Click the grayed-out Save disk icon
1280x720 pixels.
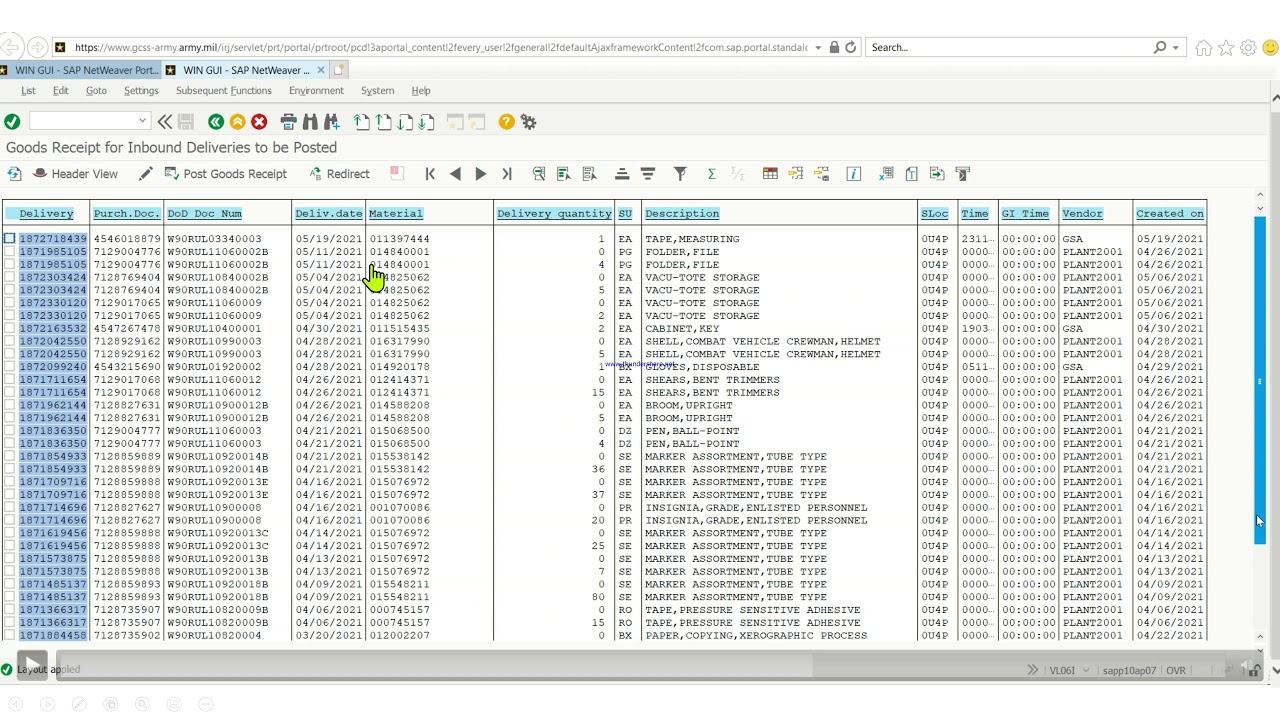[x=185, y=122]
